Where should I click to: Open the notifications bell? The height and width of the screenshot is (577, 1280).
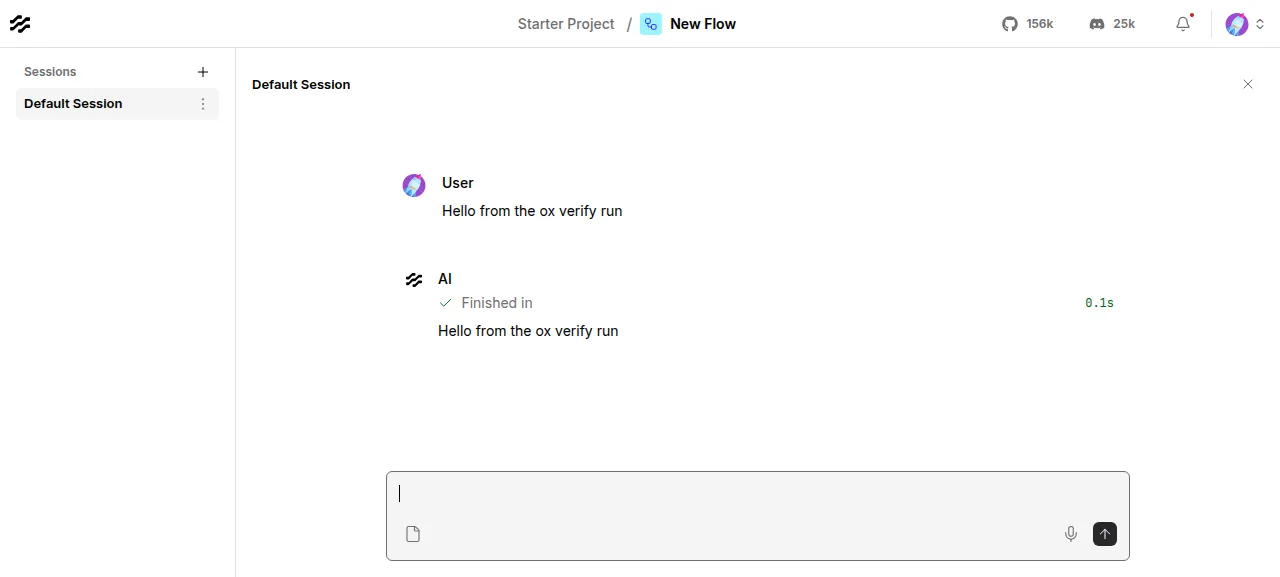1184,24
